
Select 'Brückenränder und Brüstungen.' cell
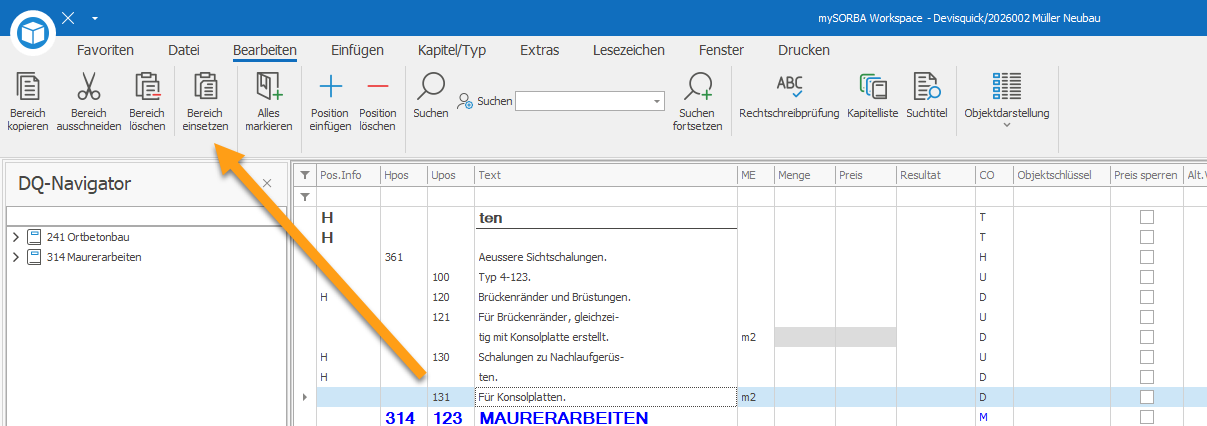[605, 297]
